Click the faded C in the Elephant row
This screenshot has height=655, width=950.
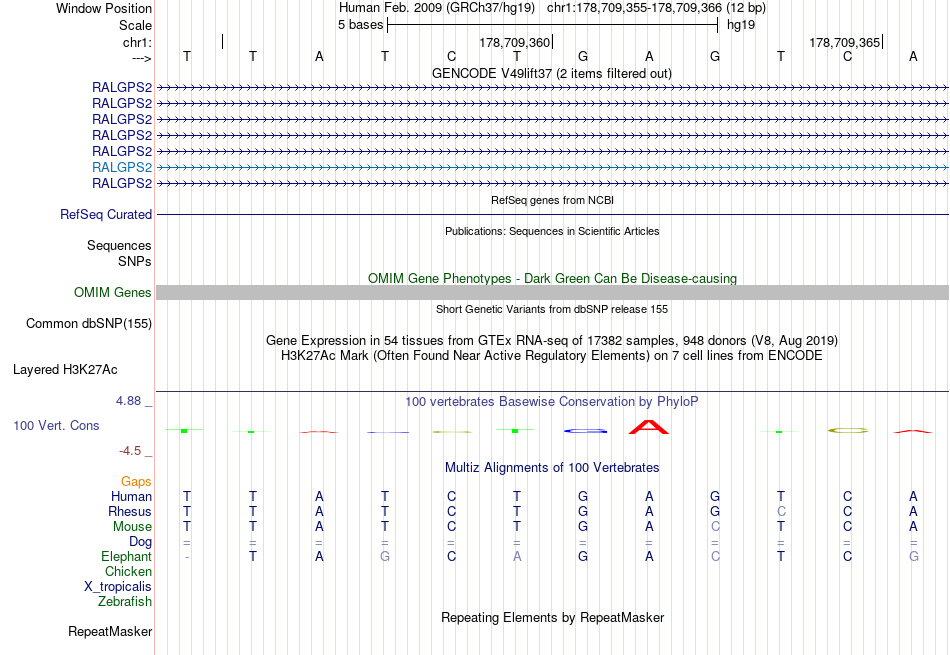pyautogui.click(x=716, y=556)
